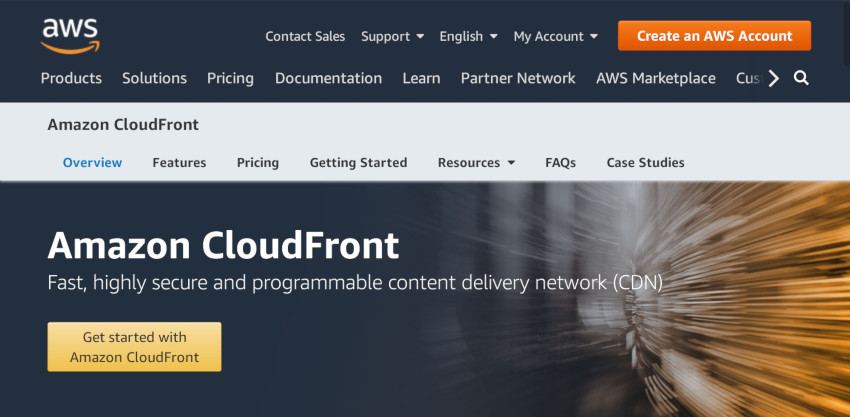Click Create an AWS Account button
850x417 pixels.
click(714, 36)
